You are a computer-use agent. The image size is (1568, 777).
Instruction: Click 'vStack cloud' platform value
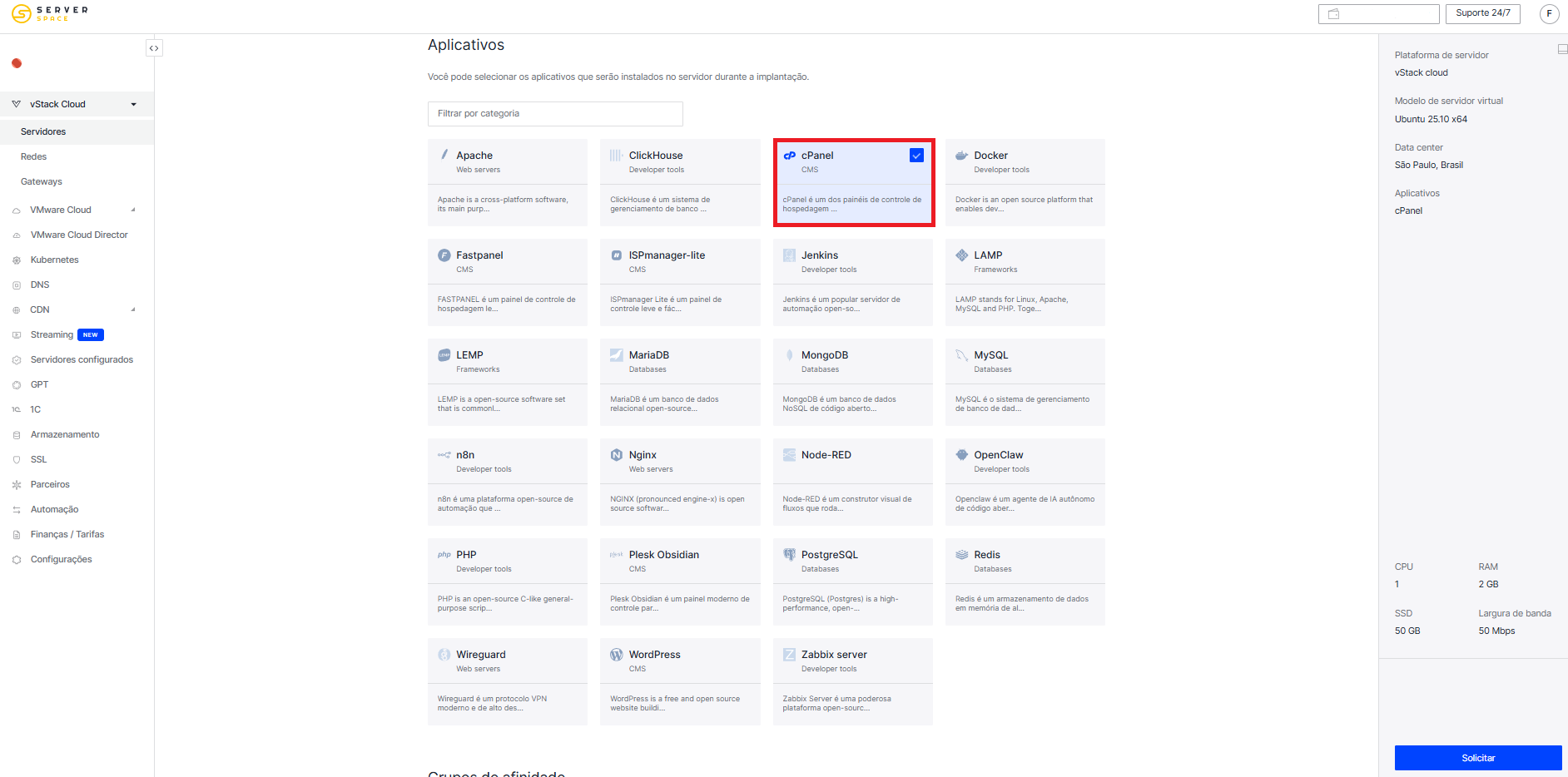(x=1421, y=72)
